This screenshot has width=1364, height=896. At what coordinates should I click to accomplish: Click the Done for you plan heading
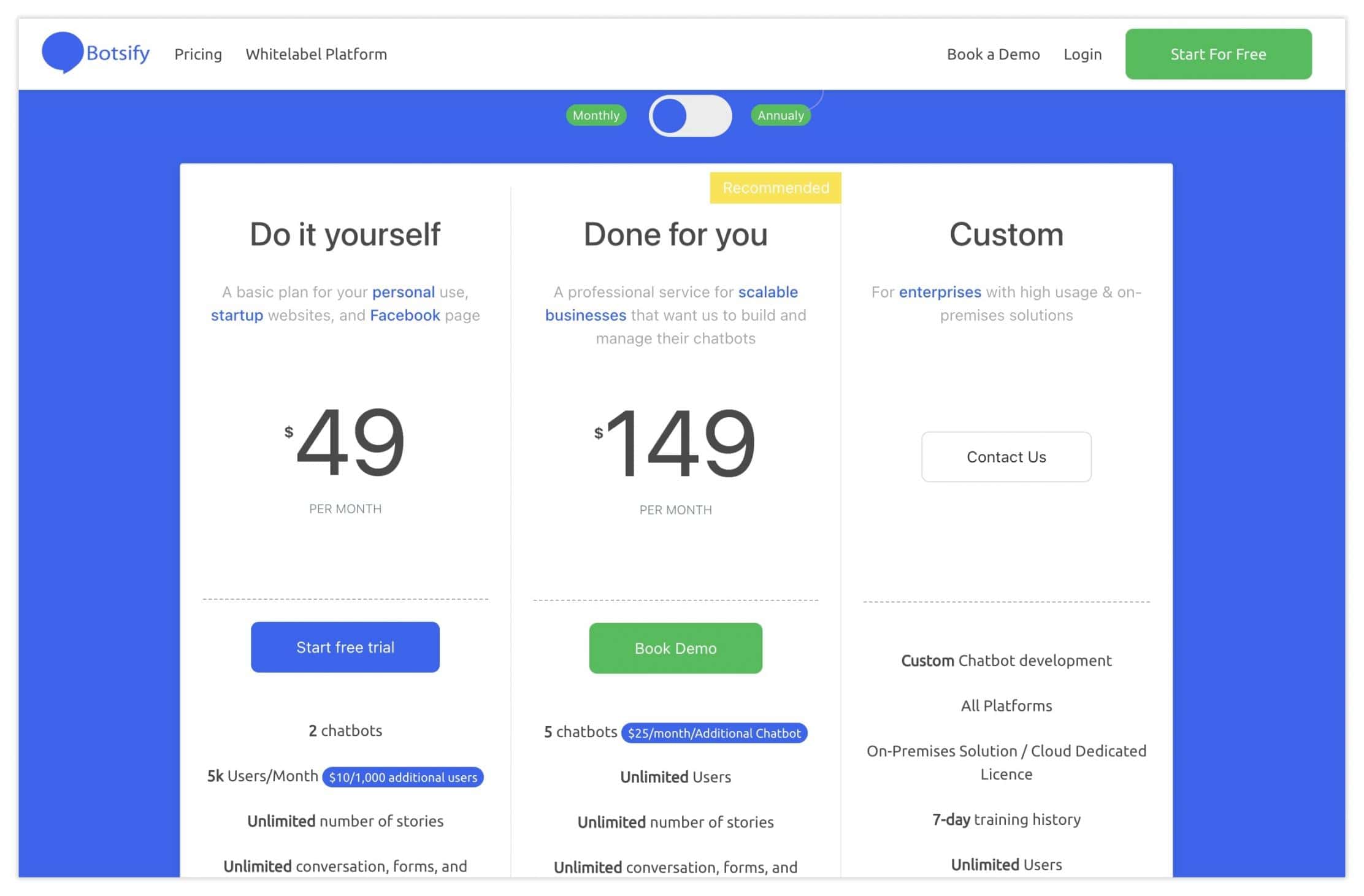point(675,234)
